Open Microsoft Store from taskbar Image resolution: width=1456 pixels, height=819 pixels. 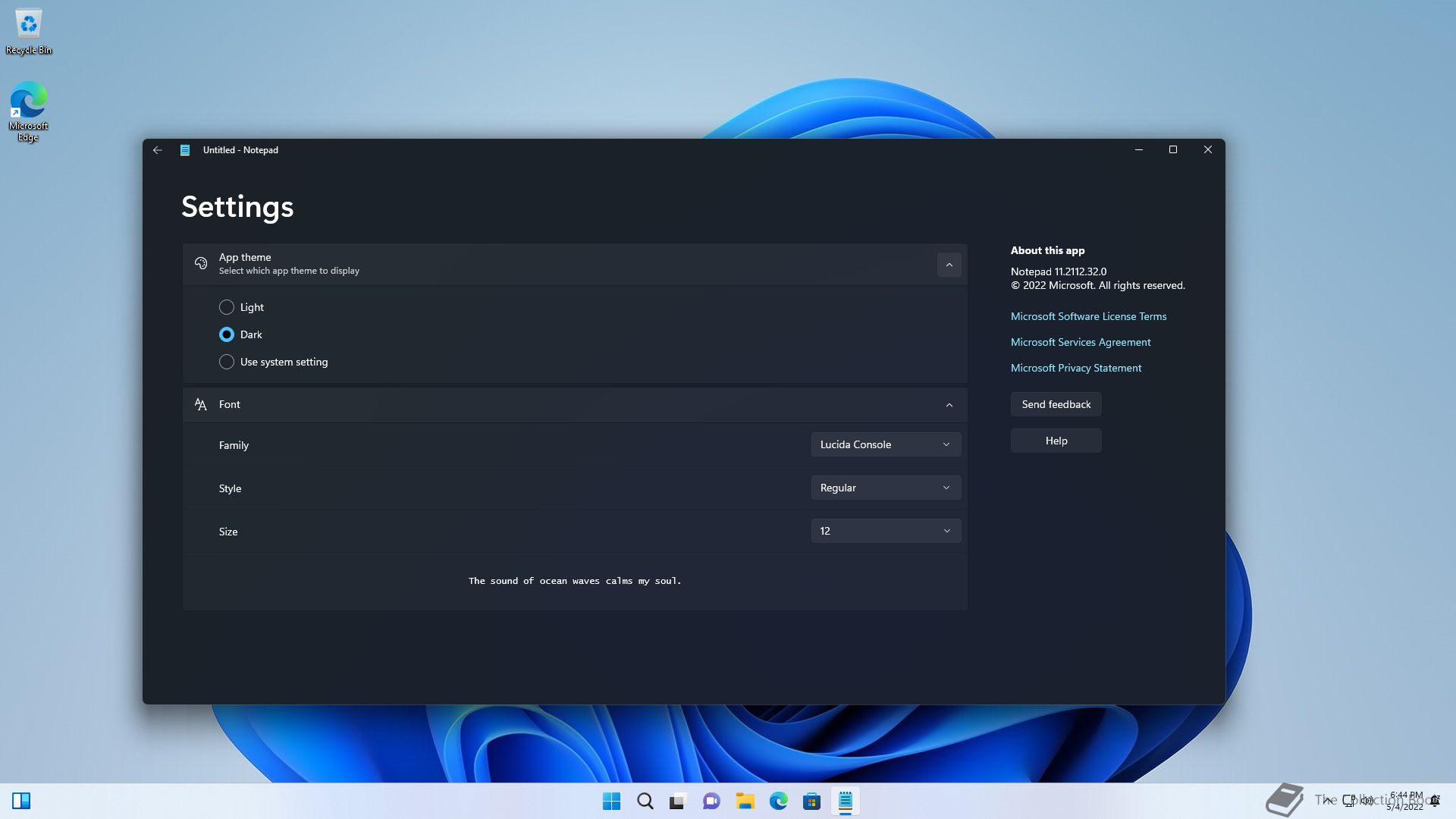pyautogui.click(x=811, y=801)
